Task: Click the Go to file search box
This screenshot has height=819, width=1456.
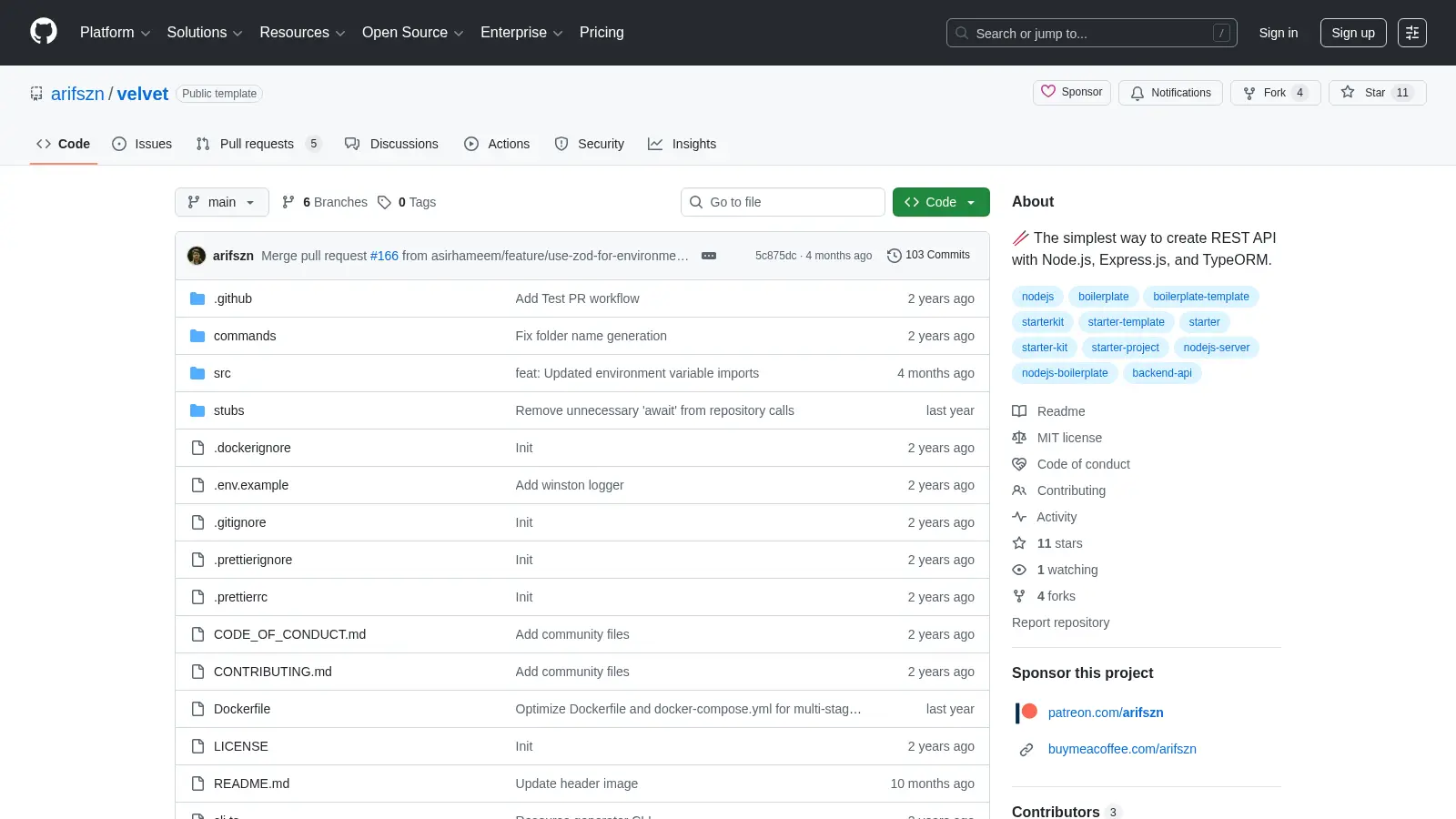Action: [x=783, y=202]
